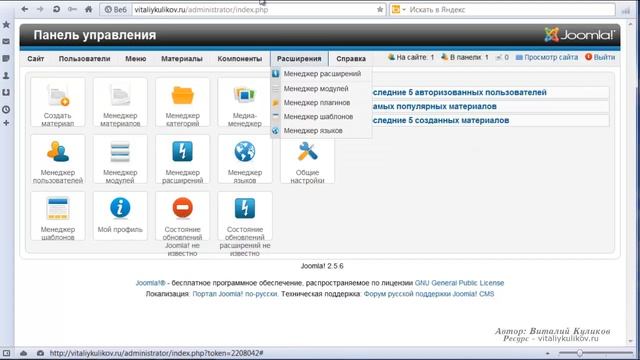Open the Создать материал icon

tap(58, 102)
